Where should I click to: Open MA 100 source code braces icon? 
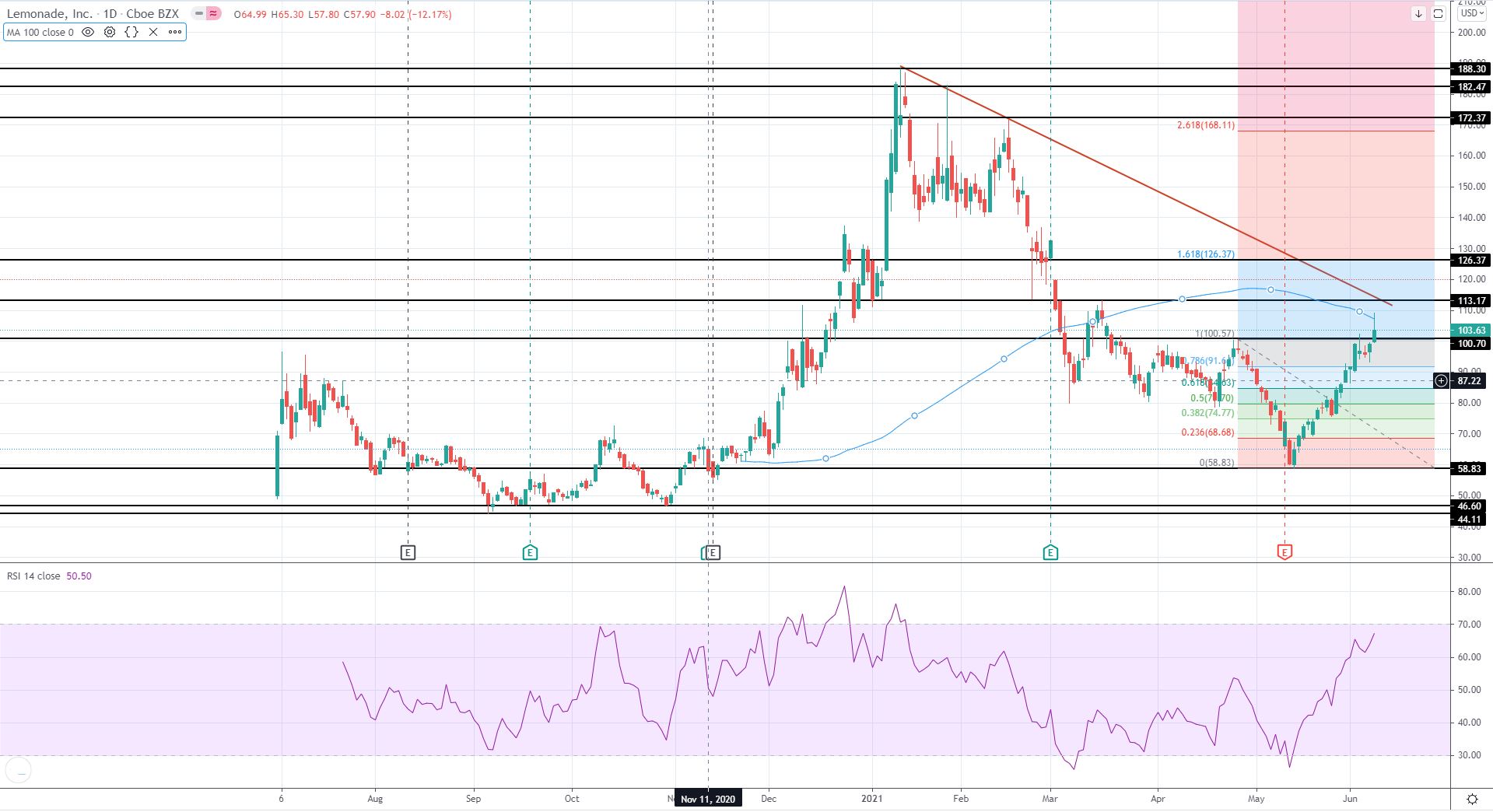pyautogui.click(x=131, y=32)
